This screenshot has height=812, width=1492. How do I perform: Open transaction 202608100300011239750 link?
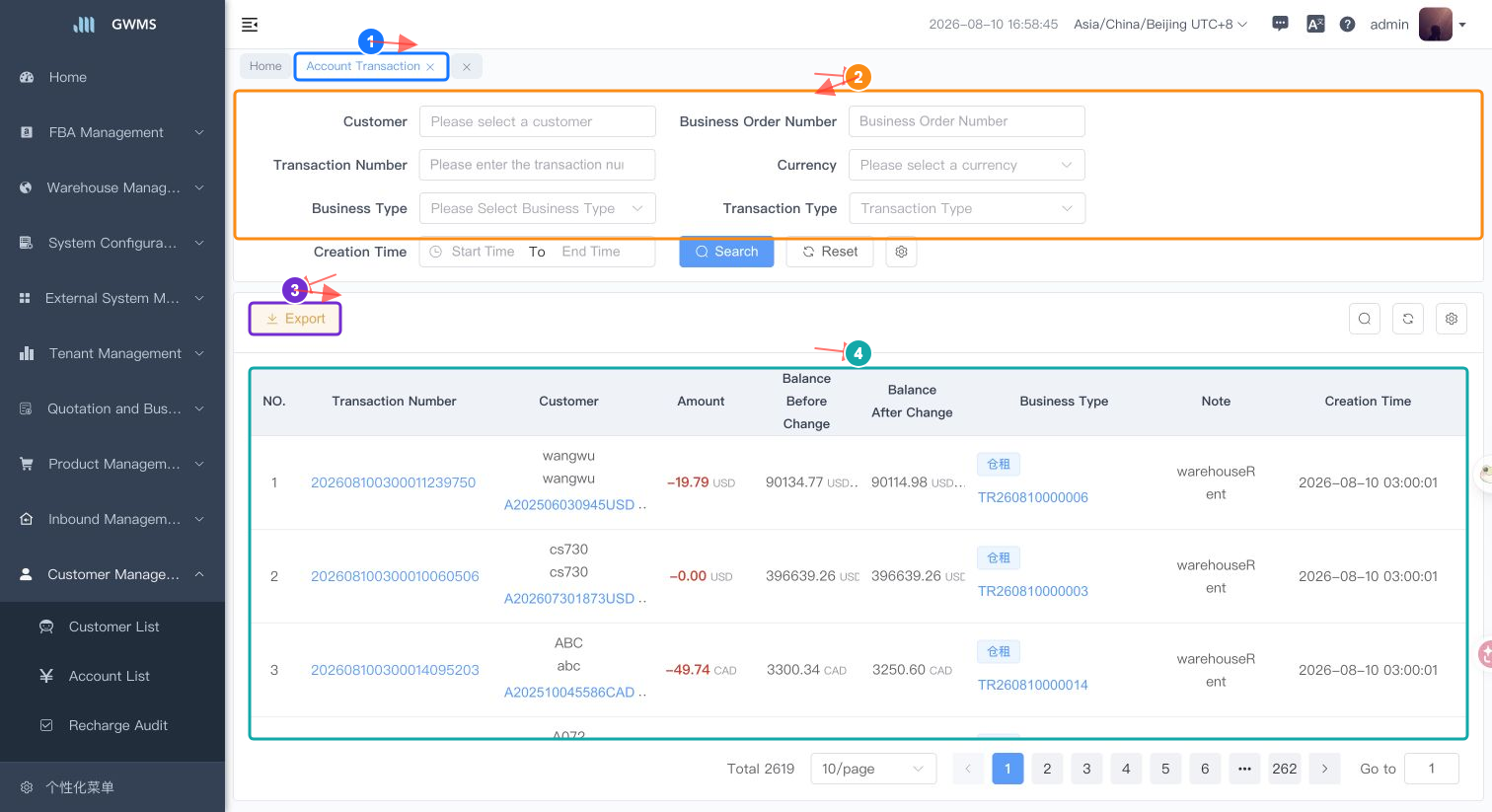(x=393, y=482)
